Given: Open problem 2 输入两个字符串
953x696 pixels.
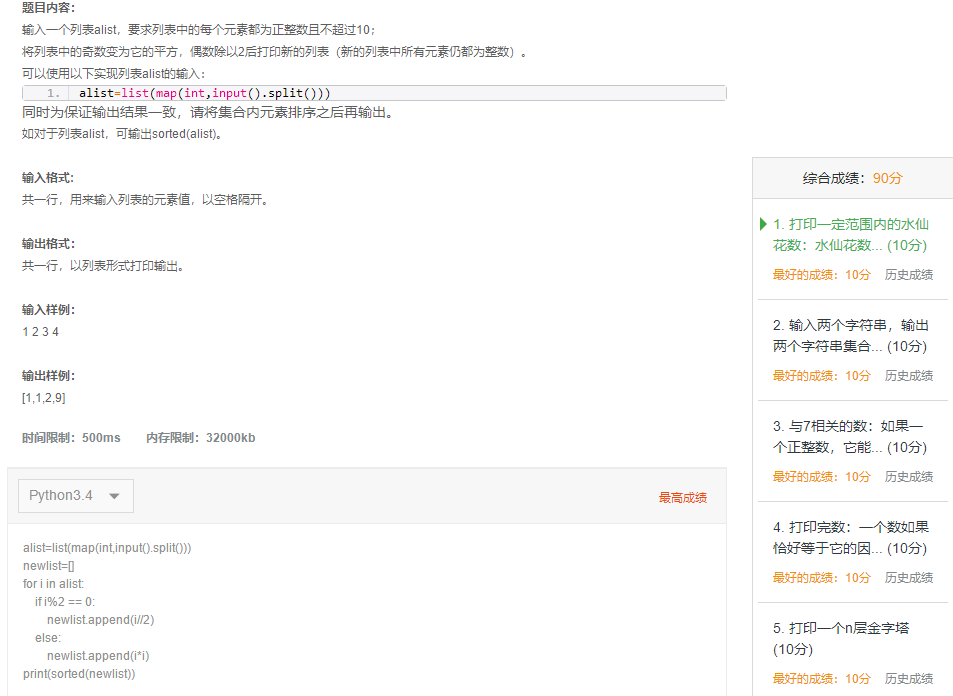Looking at the screenshot, I should (x=850, y=335).
